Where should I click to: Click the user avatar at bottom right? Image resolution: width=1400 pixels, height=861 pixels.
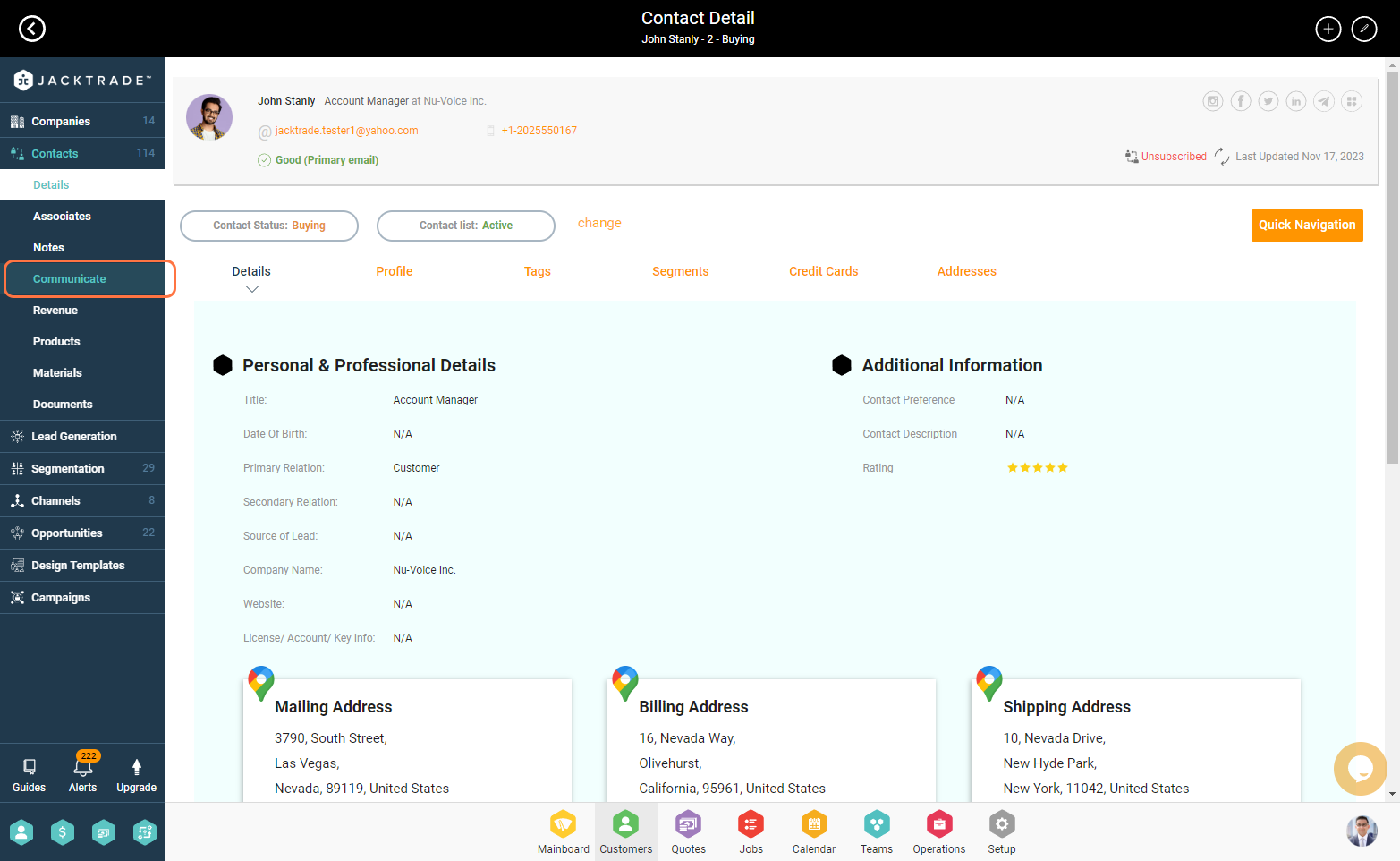(1362, 831)
